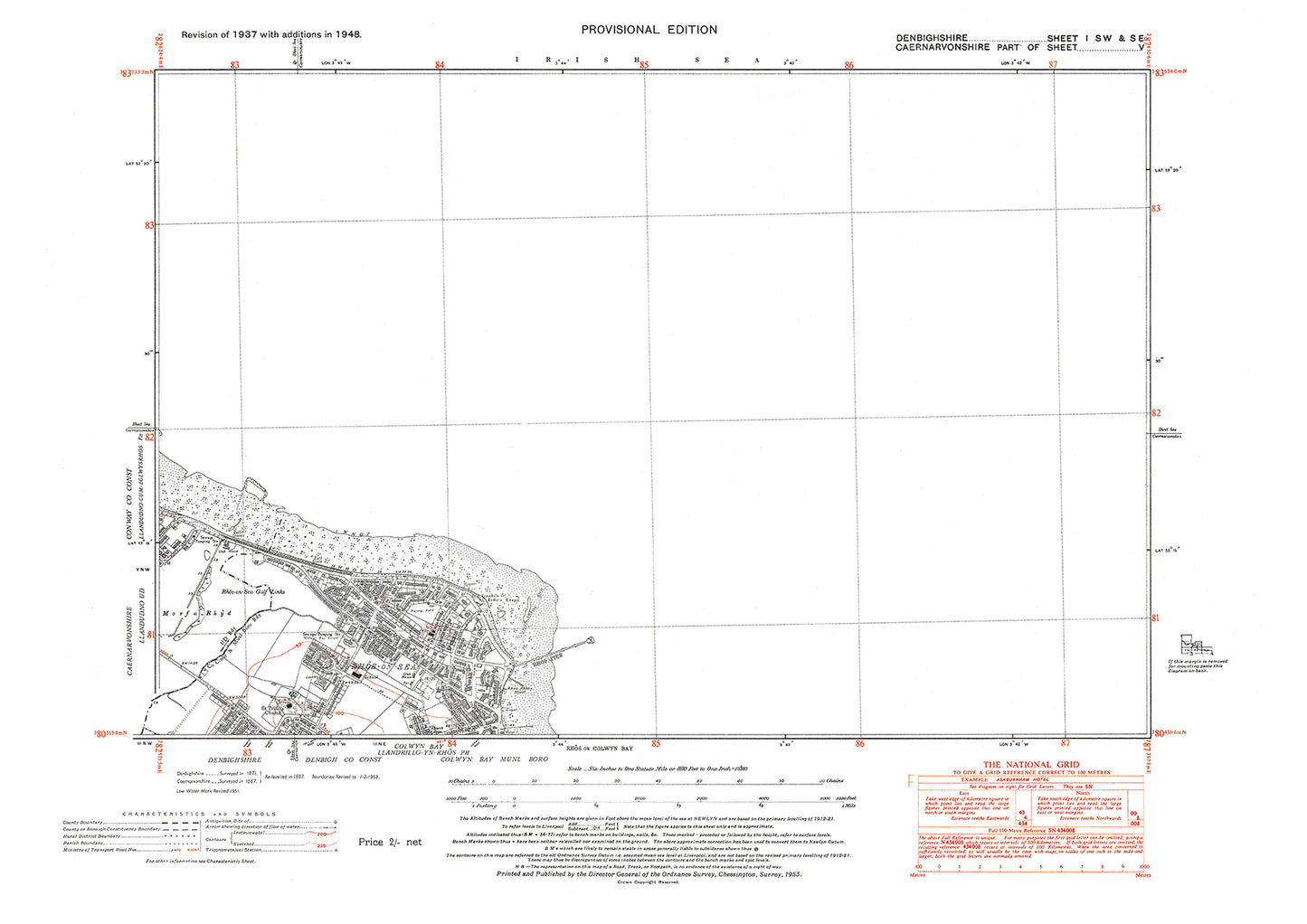The width and height of the screenshot is (1307, 924).
Task: Click the 'Revision of 1937' note
Action: [270, 34]
